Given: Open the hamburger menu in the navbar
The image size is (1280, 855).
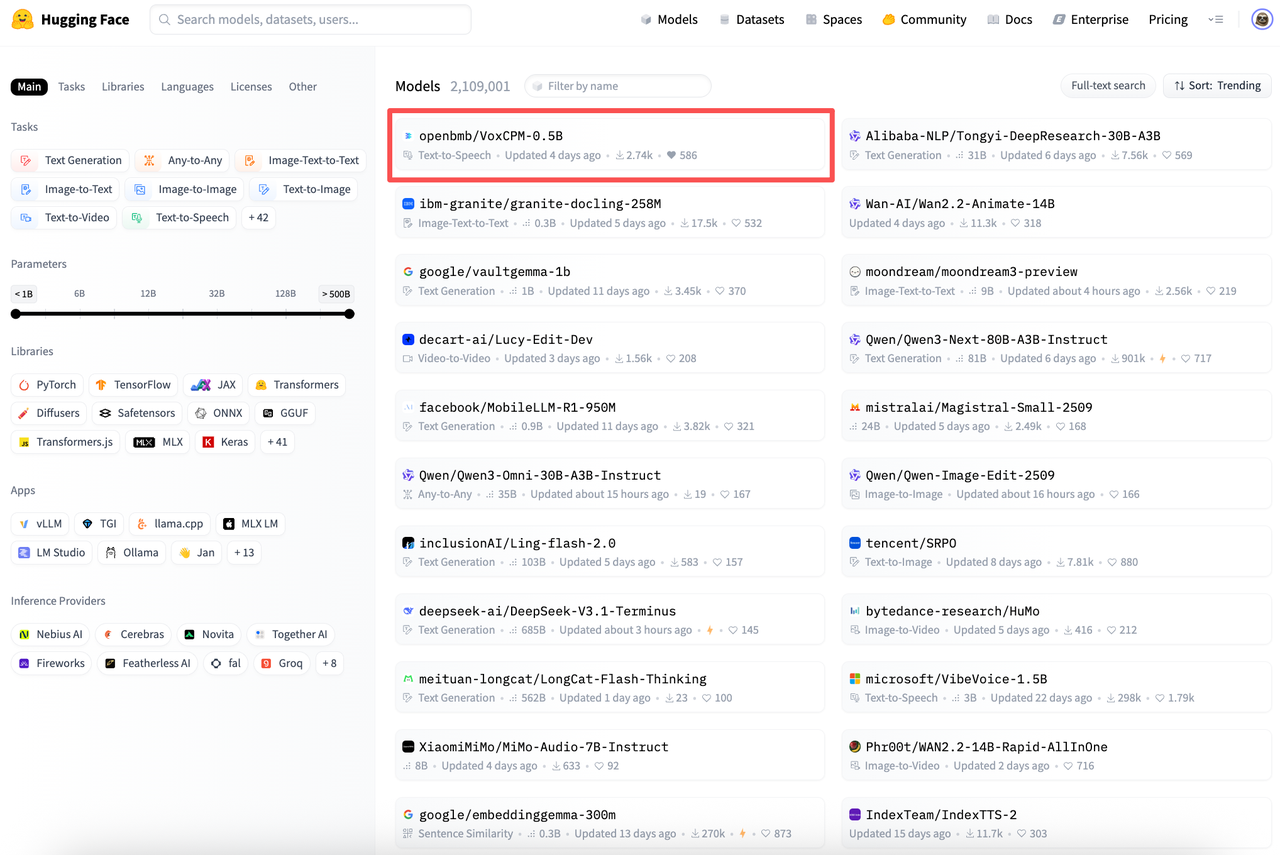Looking at the screenshot, I should click(x=1216, y=19).
